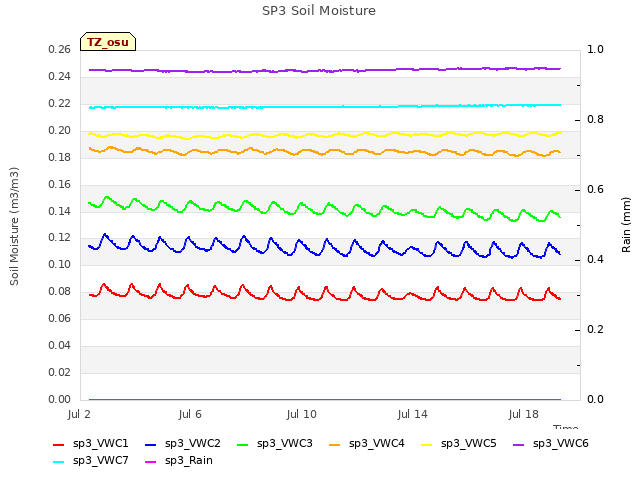Click the 1.0 rain axis tick label
The height and width of the screenshot is (480, 640).
(595, 49)
